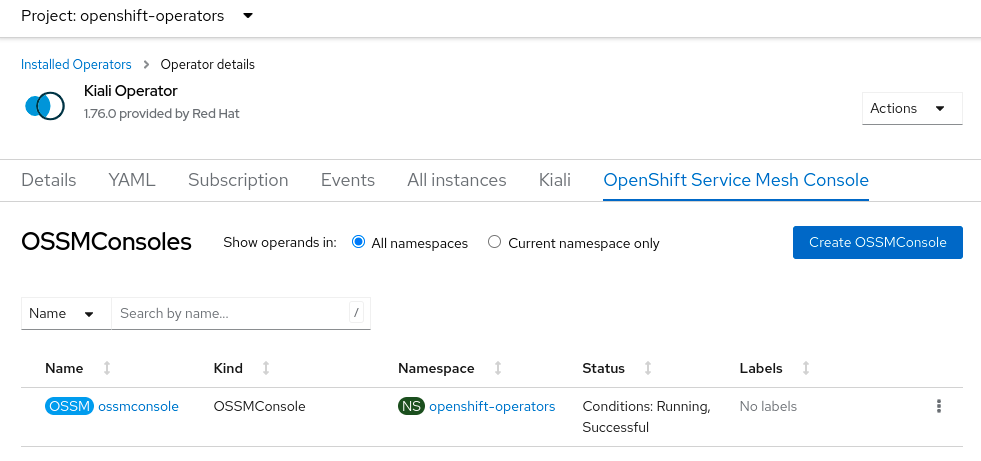Click the Kiali Operator logo icon
Screen dimensions: 981x461
[x=44, y=104]
